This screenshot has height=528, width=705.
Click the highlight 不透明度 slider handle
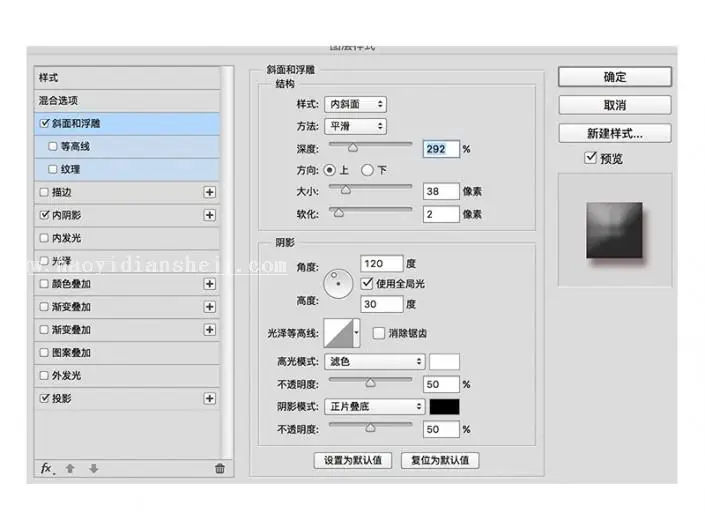coord(370,383)
